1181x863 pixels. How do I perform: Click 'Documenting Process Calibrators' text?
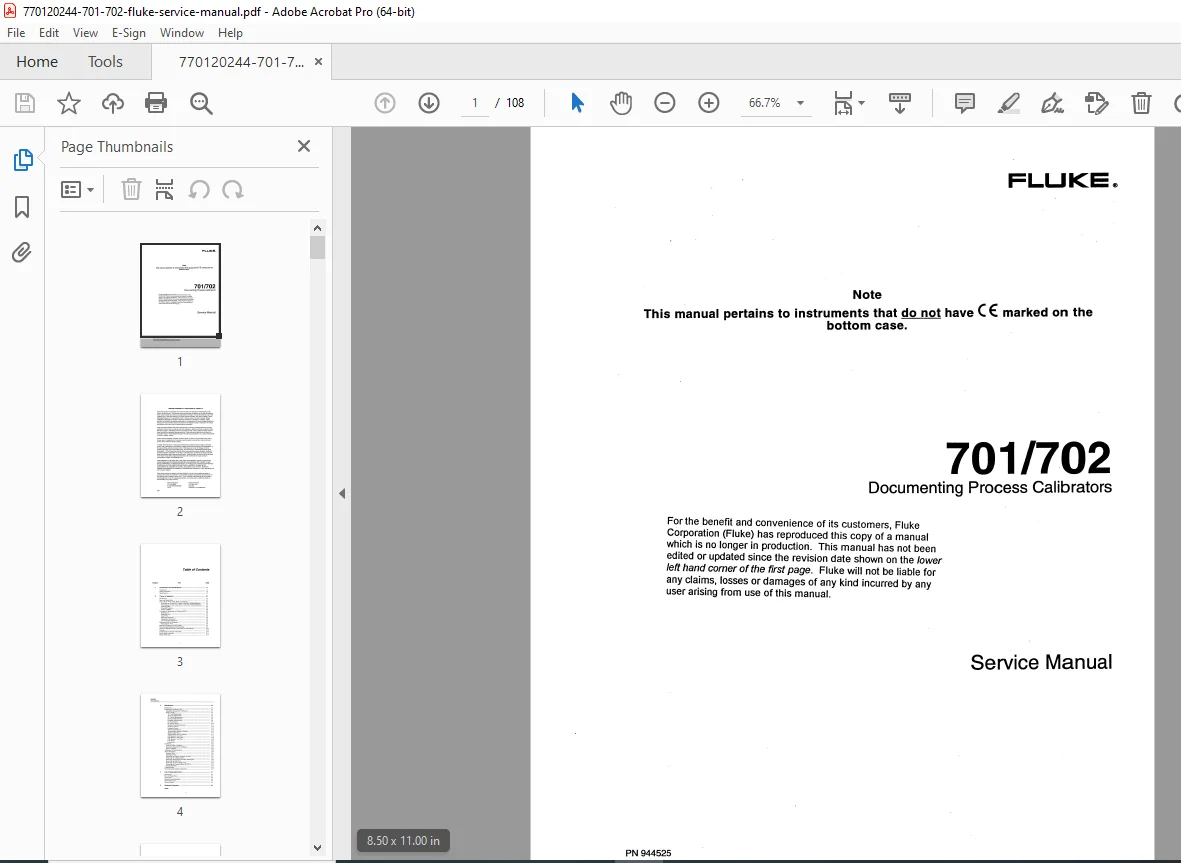click(990, 487)
